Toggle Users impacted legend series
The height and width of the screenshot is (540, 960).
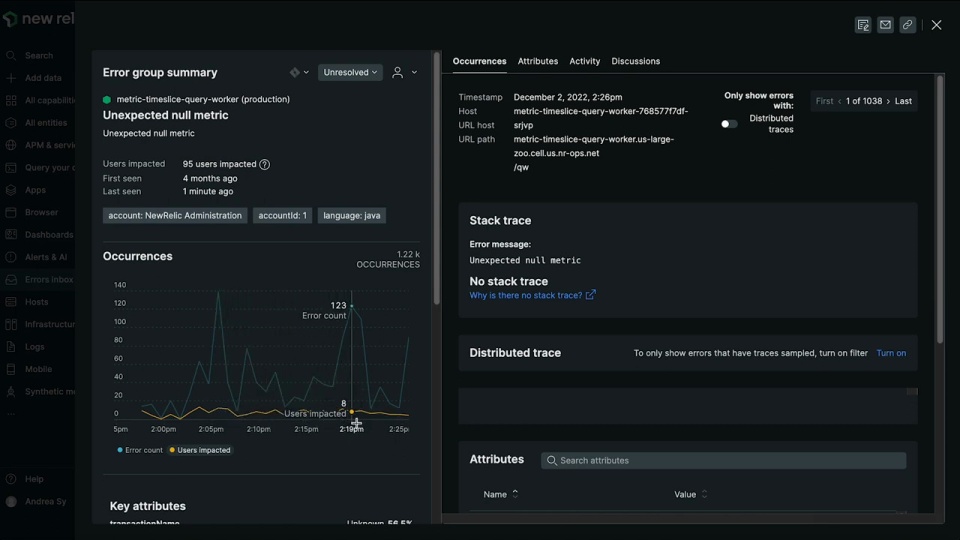click(200, 450)
